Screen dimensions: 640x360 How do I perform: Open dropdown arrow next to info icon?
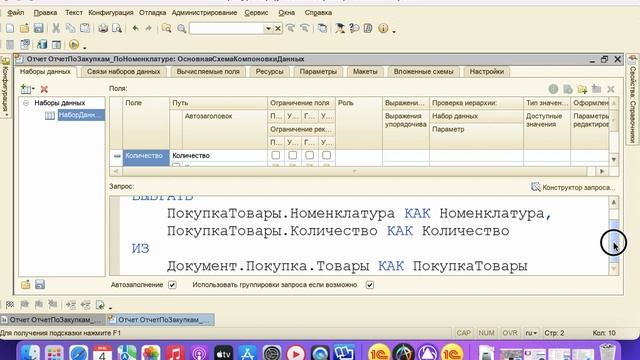[394, 31]
